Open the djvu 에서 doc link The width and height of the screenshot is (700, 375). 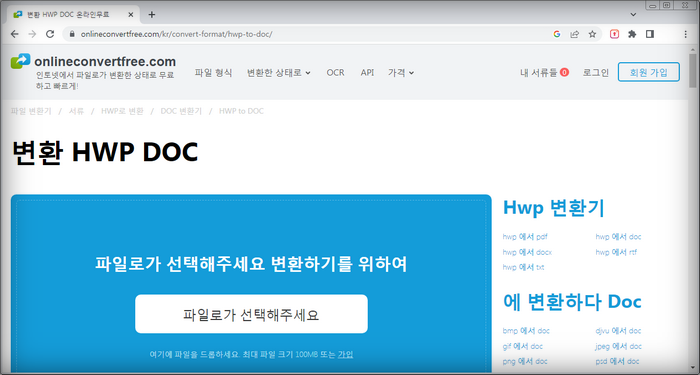click(x=618, y=331)
